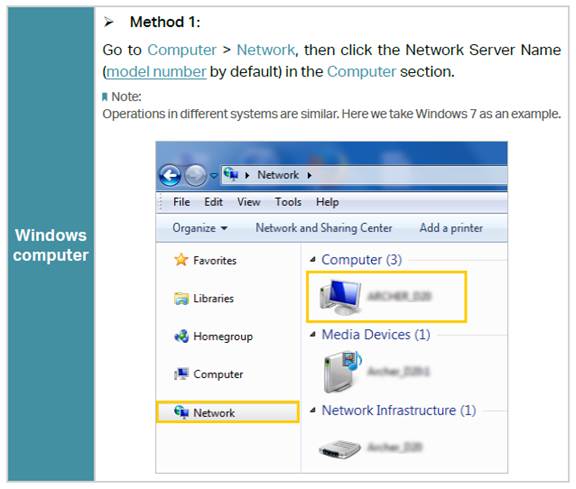The width and height of the screenshot is (576, 489).
Task: Click the desktop computer icon under Computer
Action: coord(341,297)
